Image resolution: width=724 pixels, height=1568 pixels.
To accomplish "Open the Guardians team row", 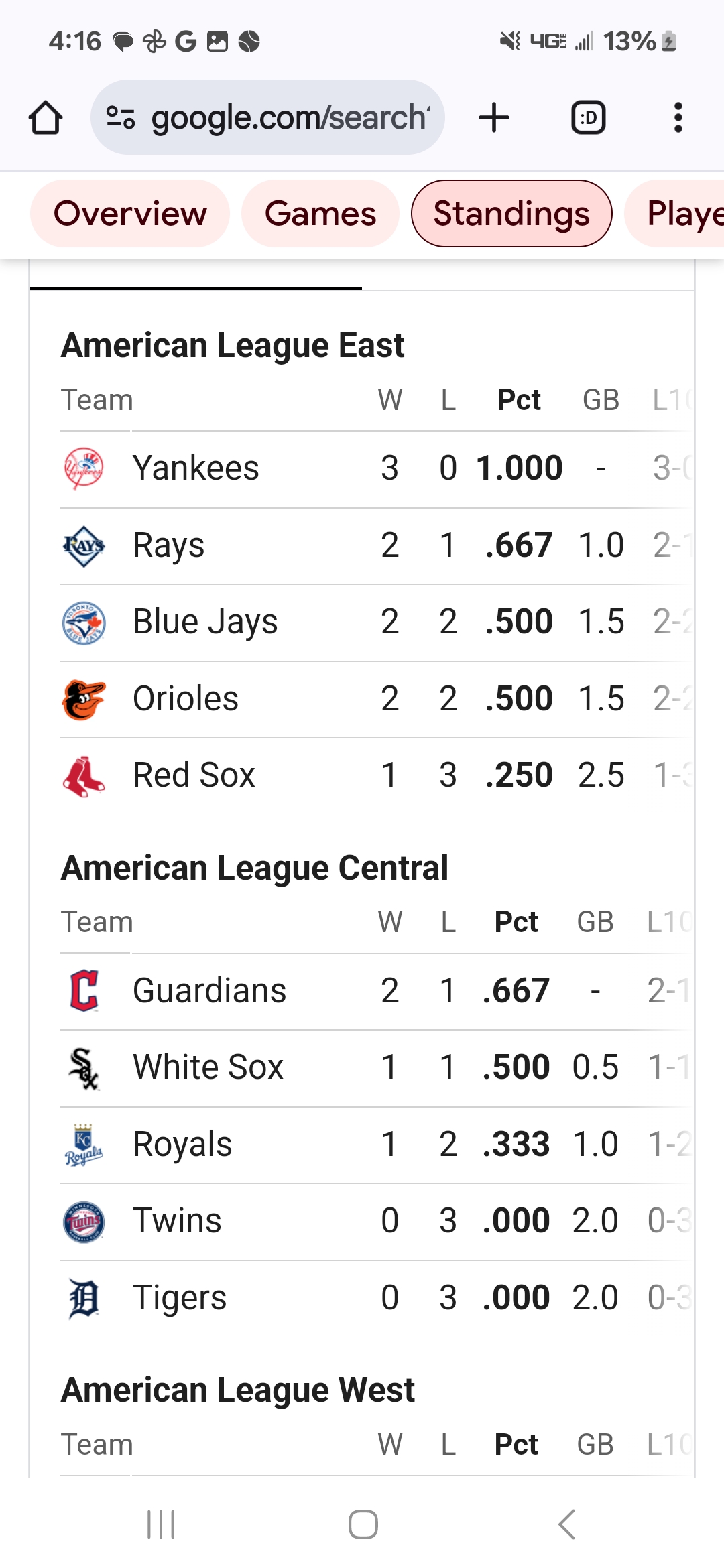I will click(x=375, y=991).
